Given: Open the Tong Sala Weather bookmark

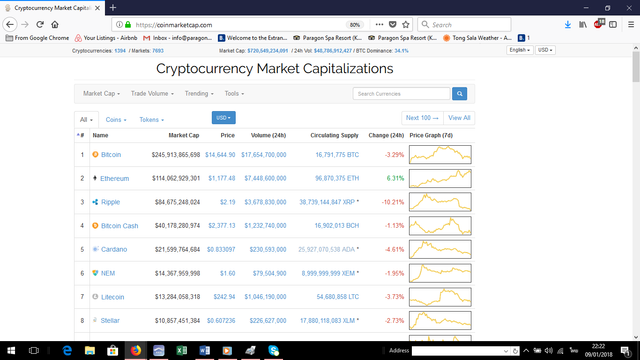Looking at the screenshot, I should tap(477, 38).
